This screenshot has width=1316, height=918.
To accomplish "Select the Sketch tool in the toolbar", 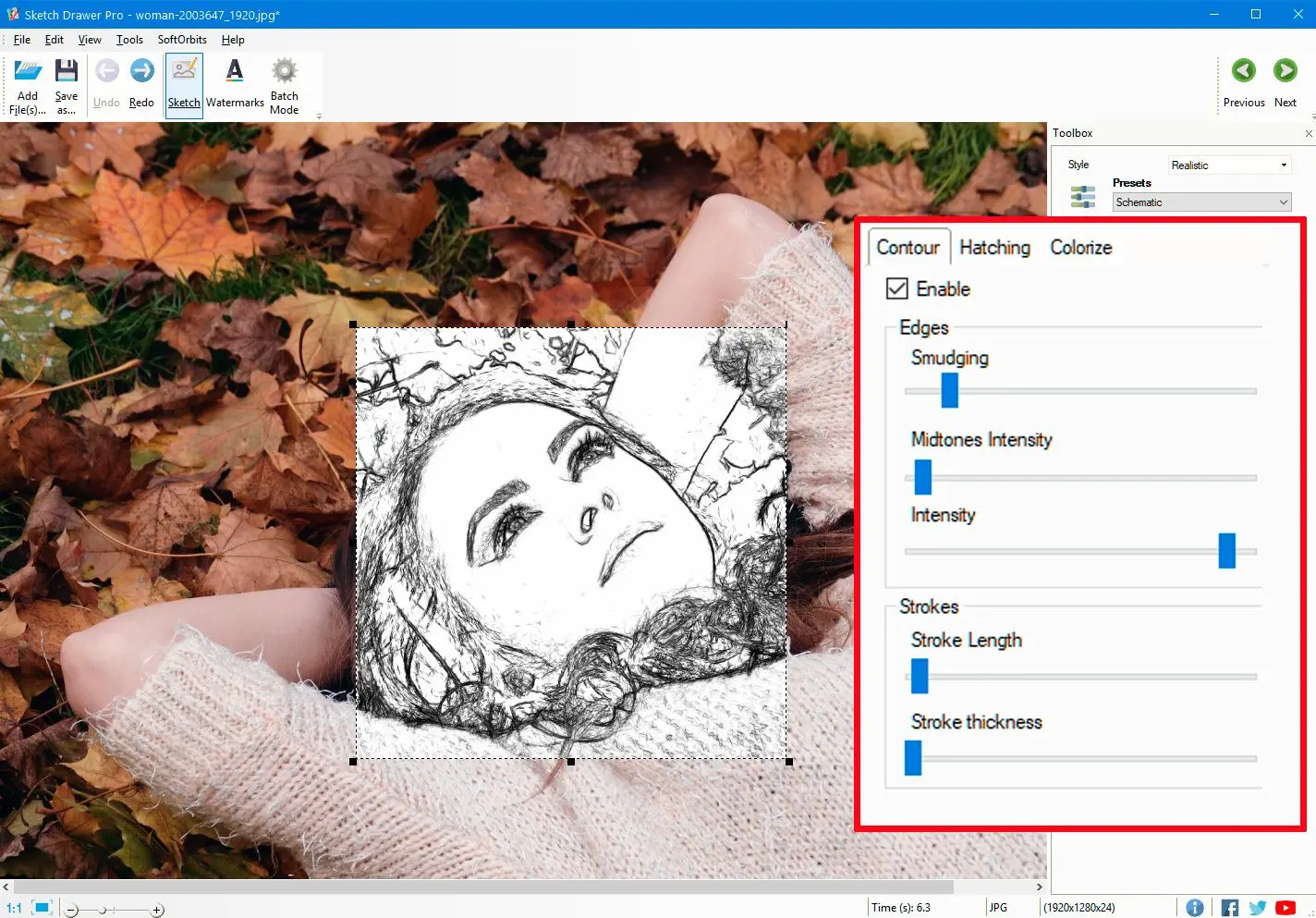I will point(183,85).
